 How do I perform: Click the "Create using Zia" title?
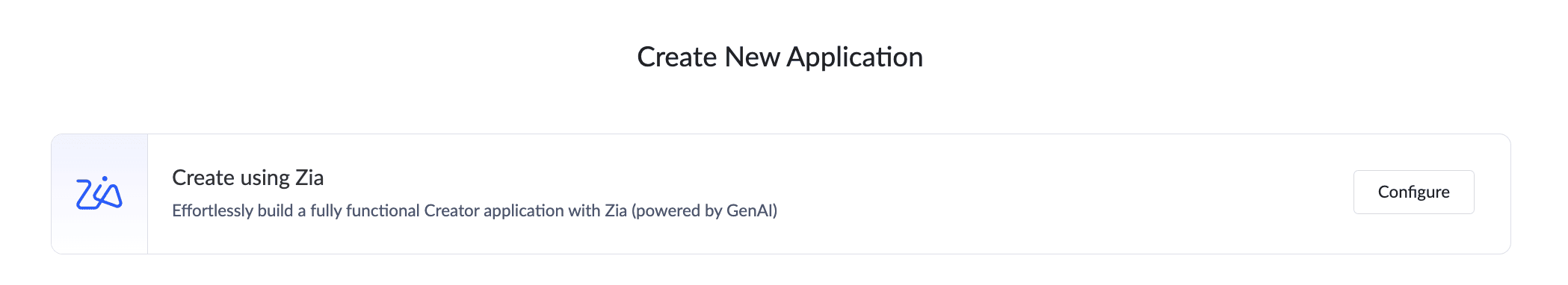coord(247,178)
